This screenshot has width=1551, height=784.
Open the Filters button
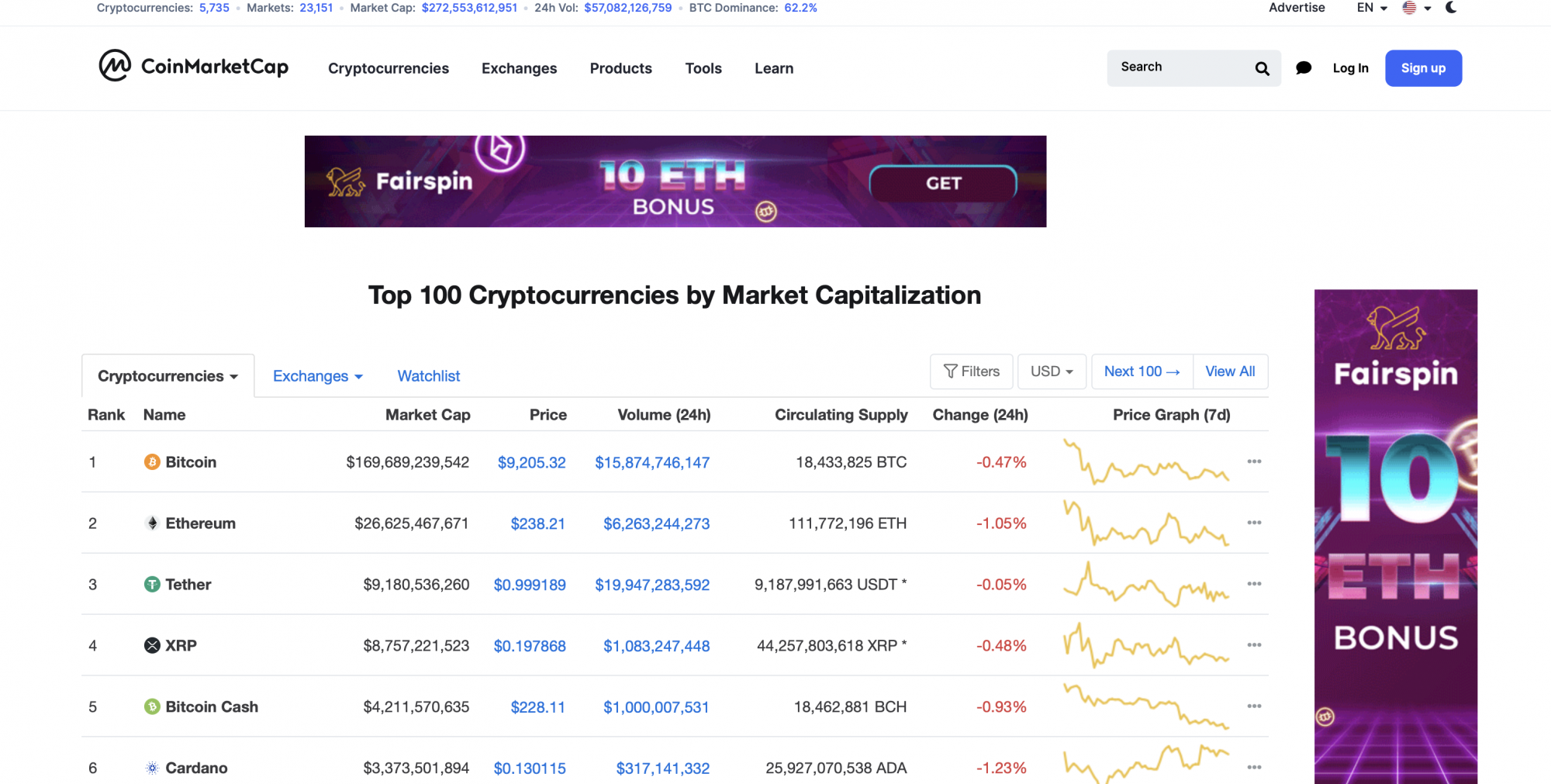[971, 371]
